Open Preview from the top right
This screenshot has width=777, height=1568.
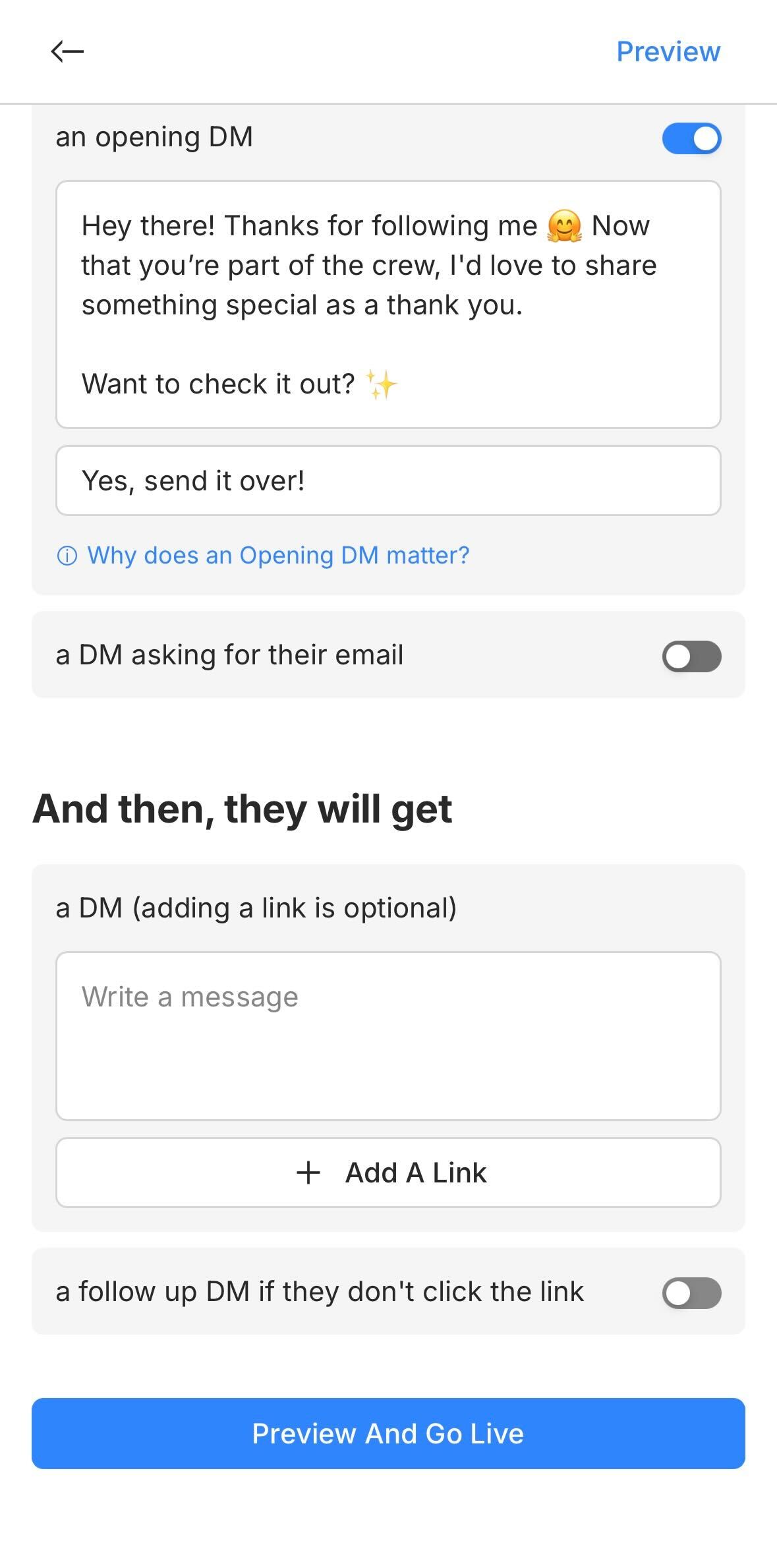(668, 52)
